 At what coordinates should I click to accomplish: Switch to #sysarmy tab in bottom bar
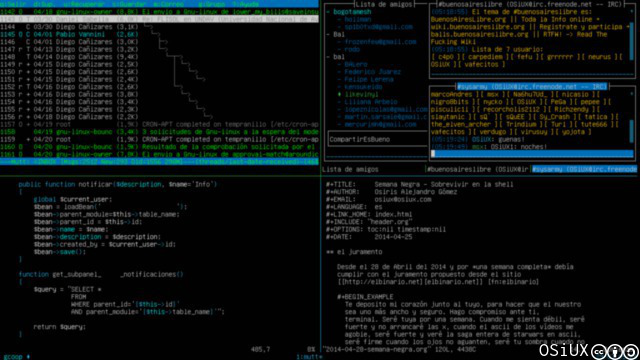point(584,169)
